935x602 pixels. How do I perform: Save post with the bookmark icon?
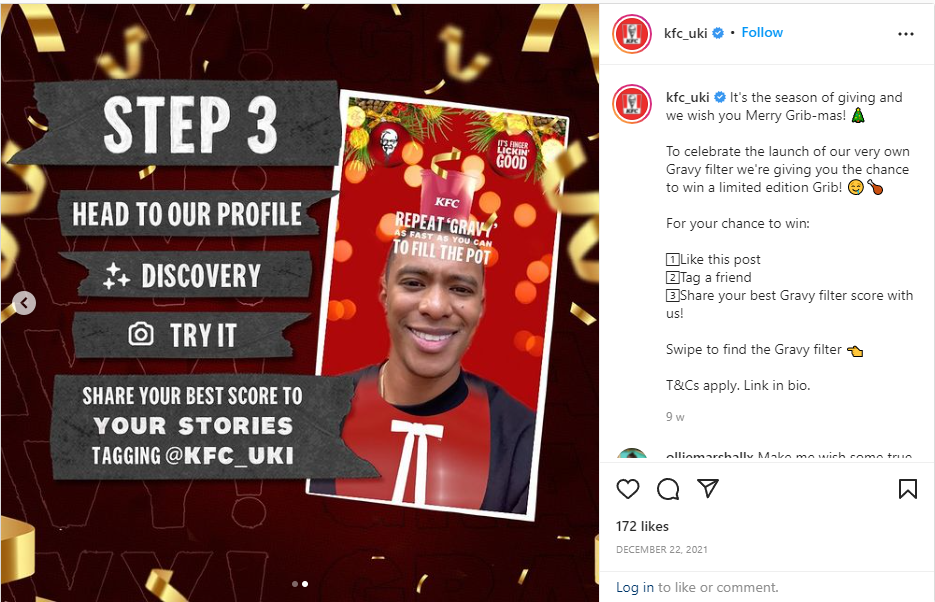(x=908, y=489)
